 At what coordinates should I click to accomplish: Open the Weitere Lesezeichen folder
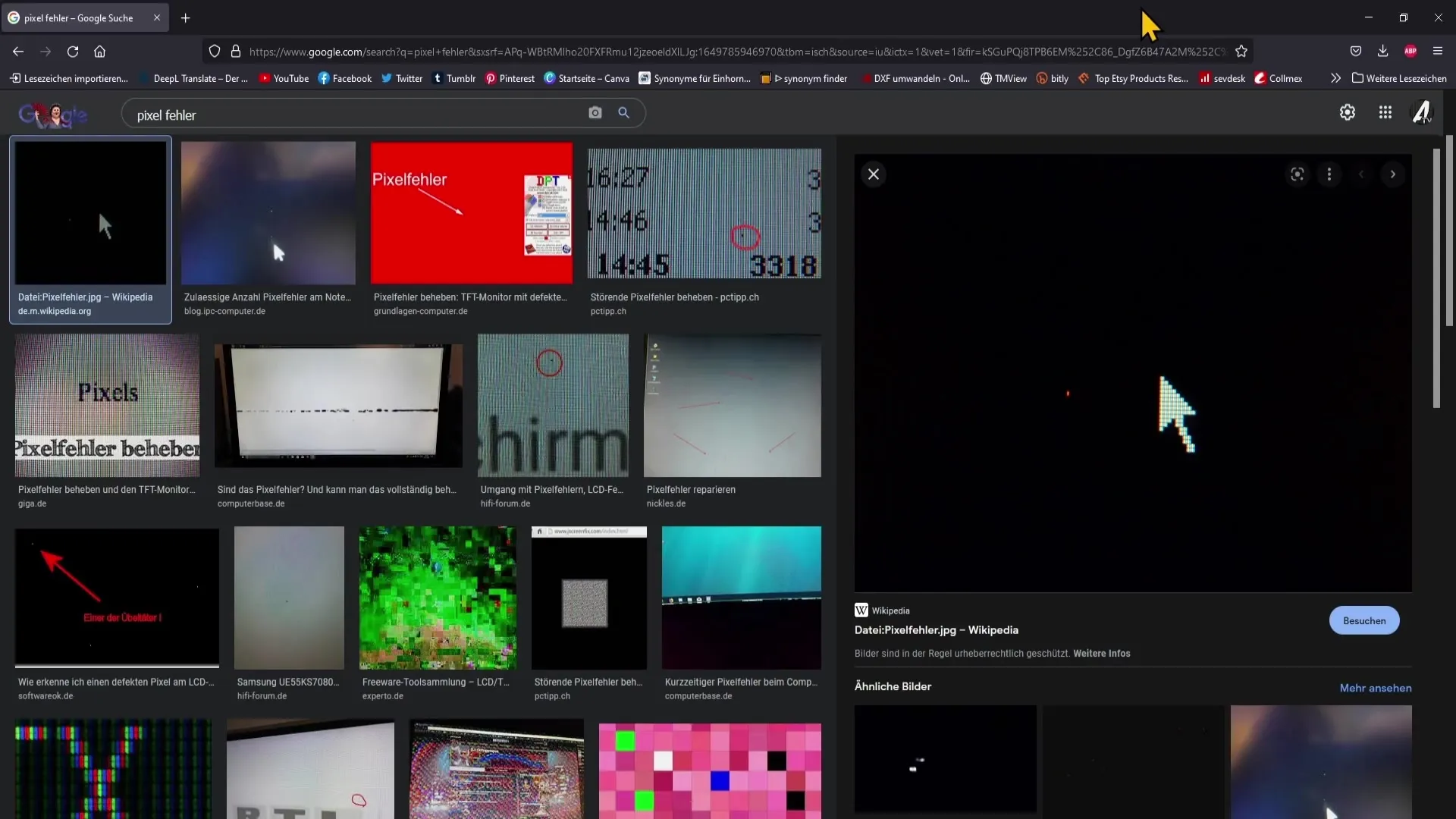click(1399, 78)
